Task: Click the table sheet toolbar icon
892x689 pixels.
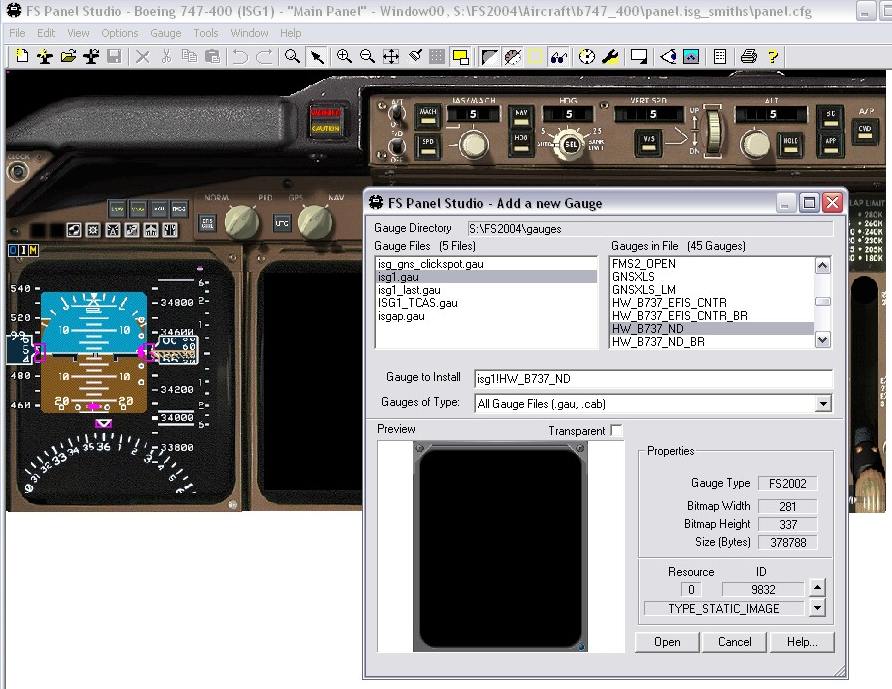Action: pyautogui.click(x=720, y=56)
